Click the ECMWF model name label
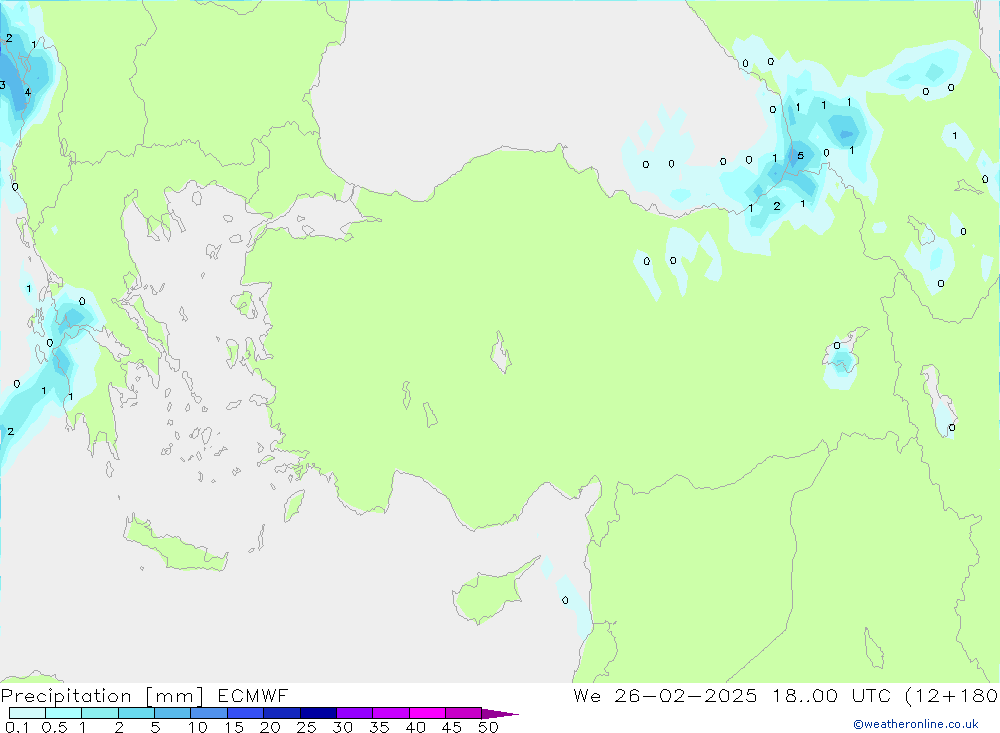 coord(253,696)
